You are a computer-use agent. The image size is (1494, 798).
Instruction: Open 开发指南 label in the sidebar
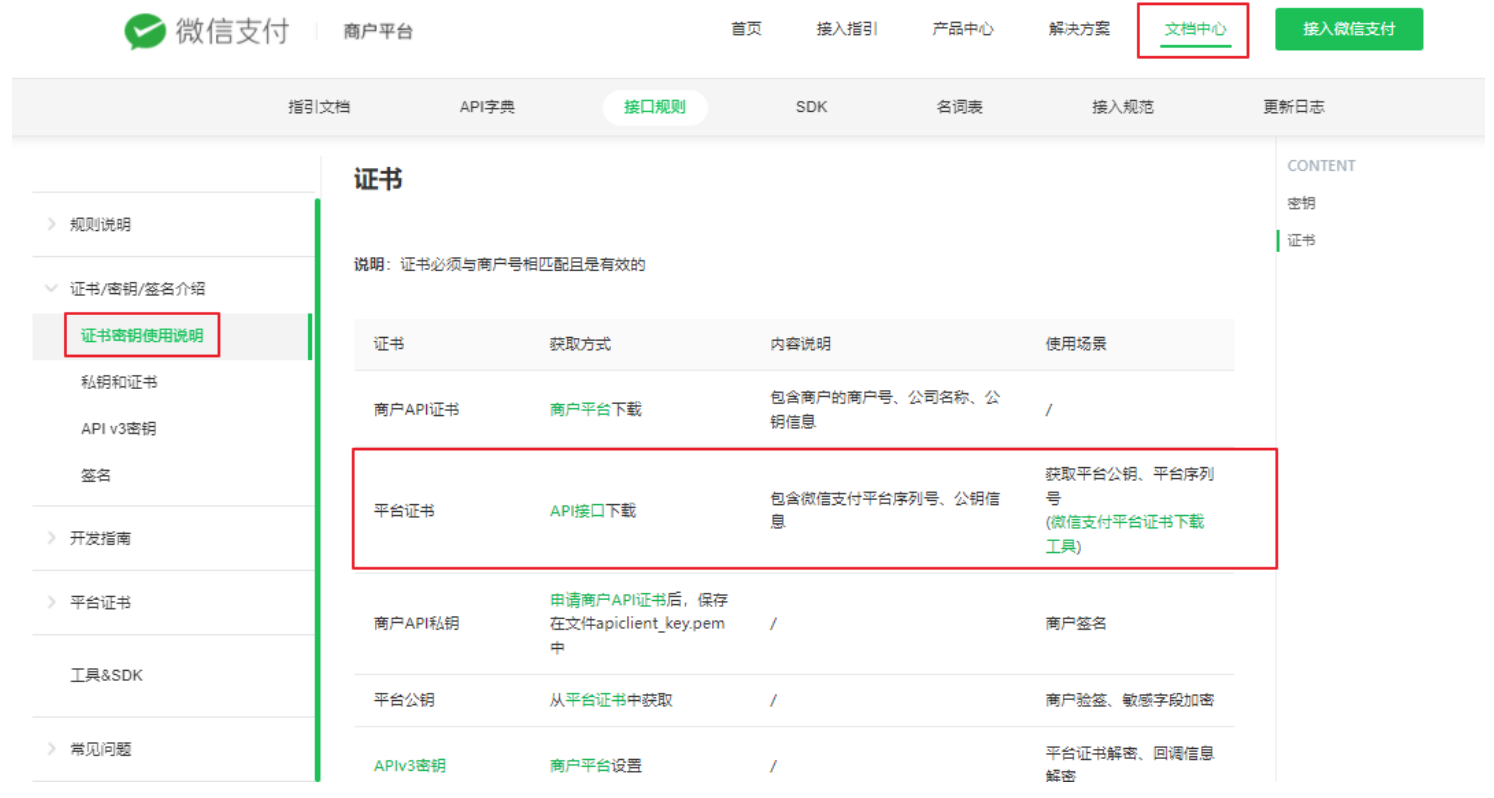[100, 538]
